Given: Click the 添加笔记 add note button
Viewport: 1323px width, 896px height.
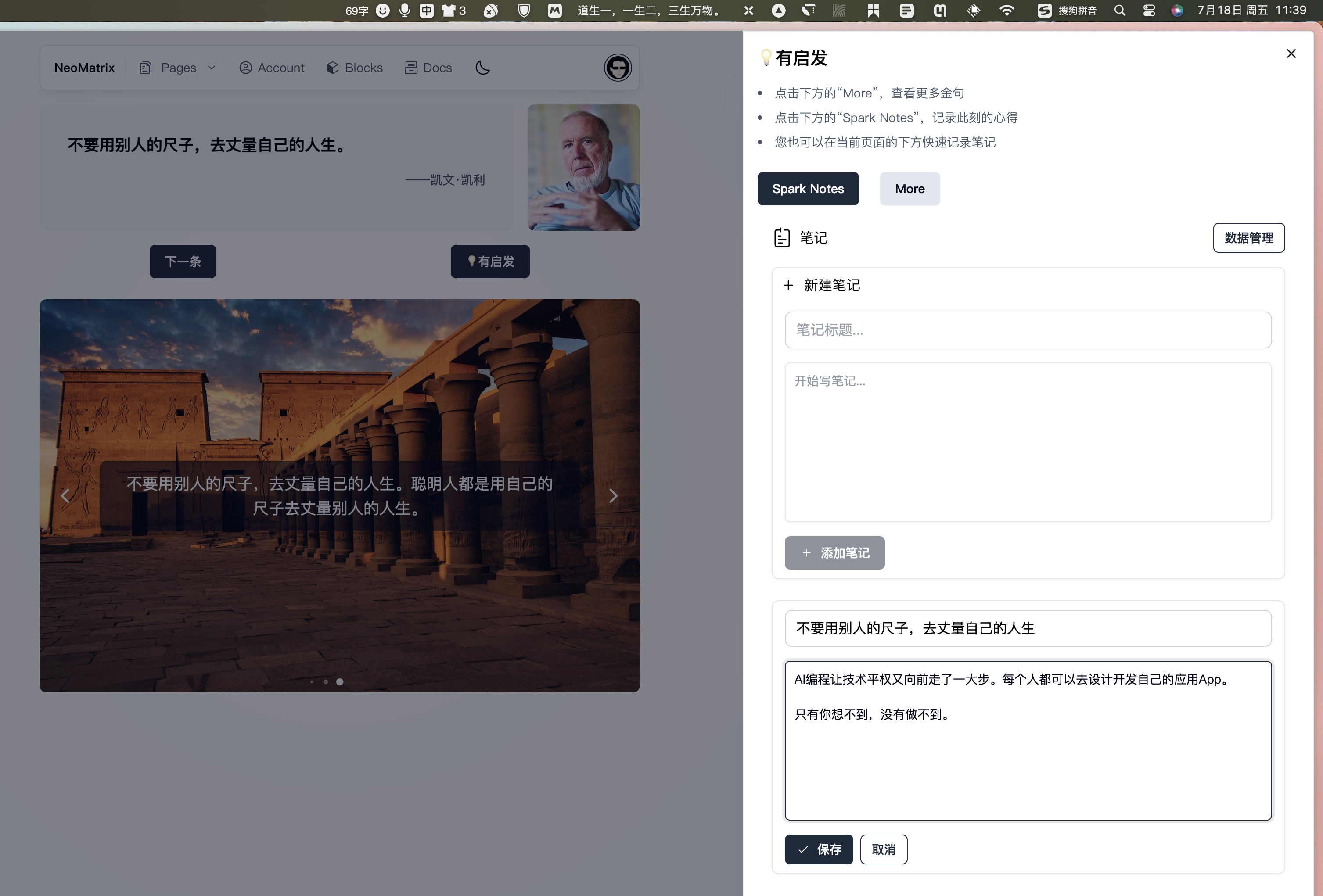Looking at the screenshot, I should click(834, 553).
